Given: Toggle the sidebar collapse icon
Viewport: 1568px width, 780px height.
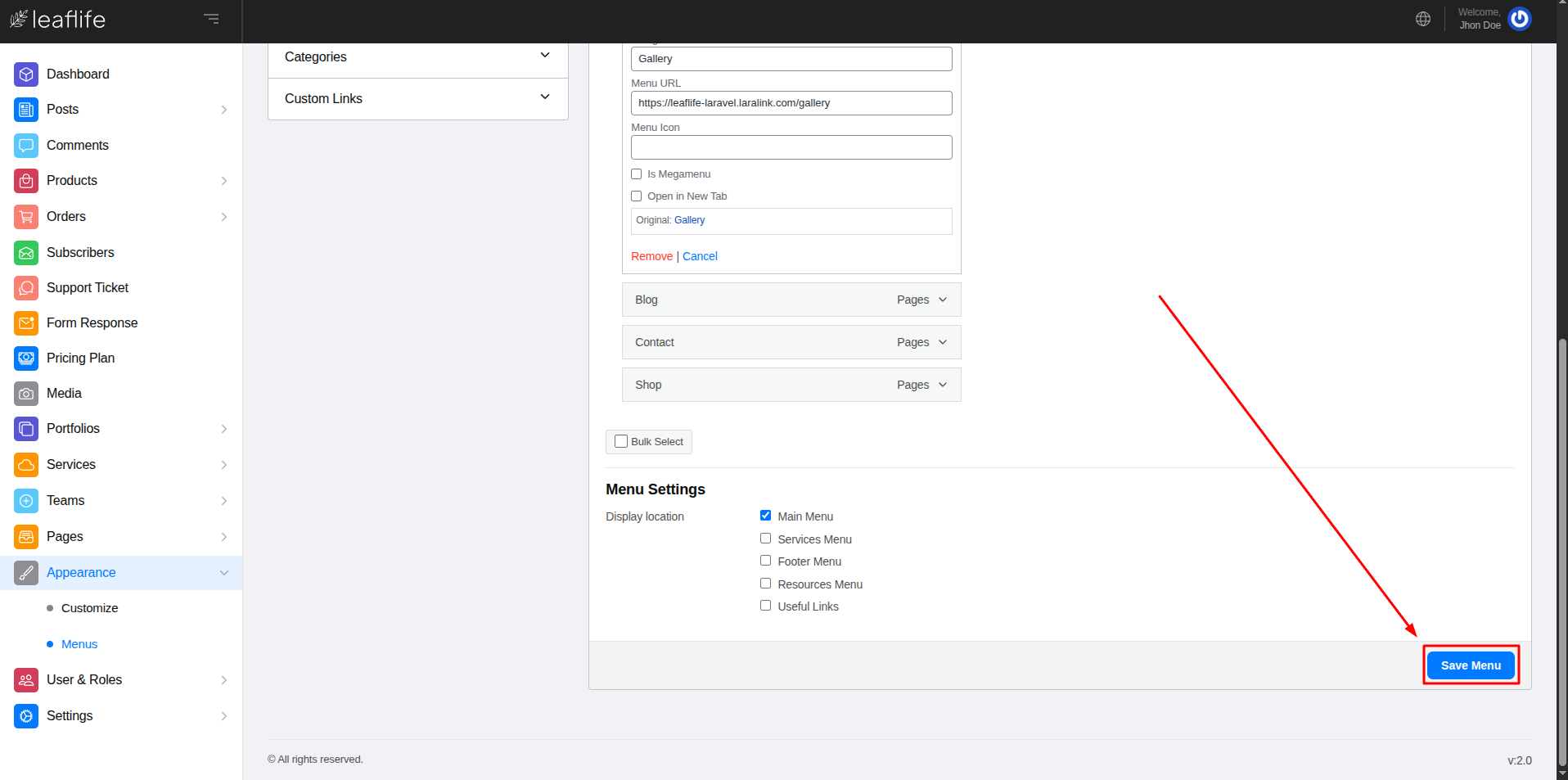Looking at the screenshot, I should 211,19.
